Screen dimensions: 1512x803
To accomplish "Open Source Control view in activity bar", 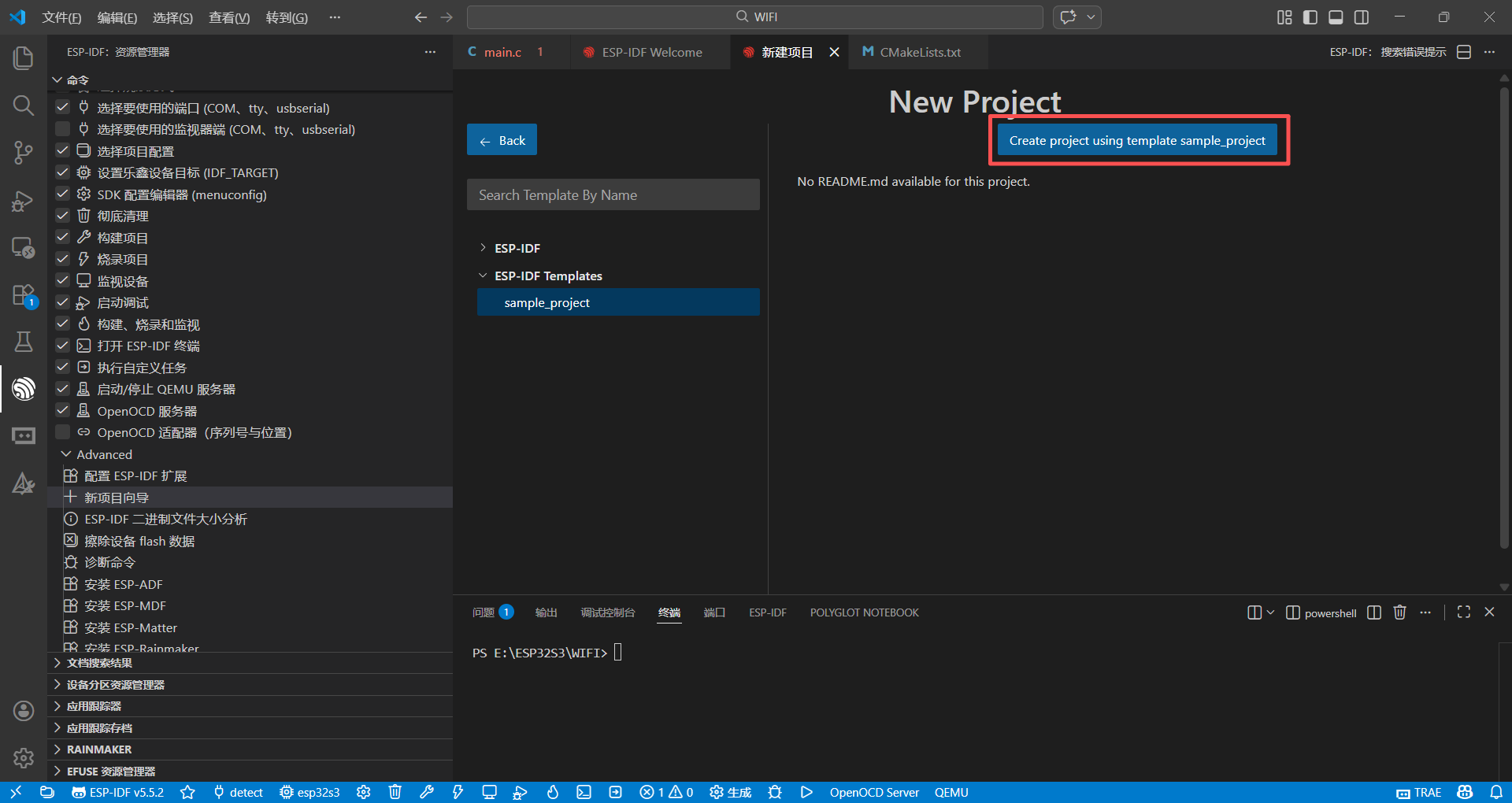I will pyautogui.click(x=24, y=153).
